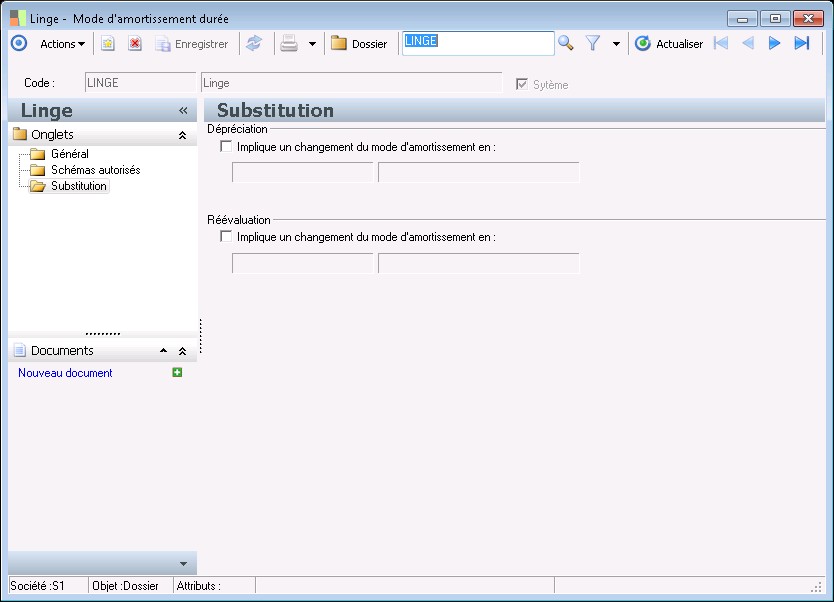Go to first record navigation icon

[721, 43]
